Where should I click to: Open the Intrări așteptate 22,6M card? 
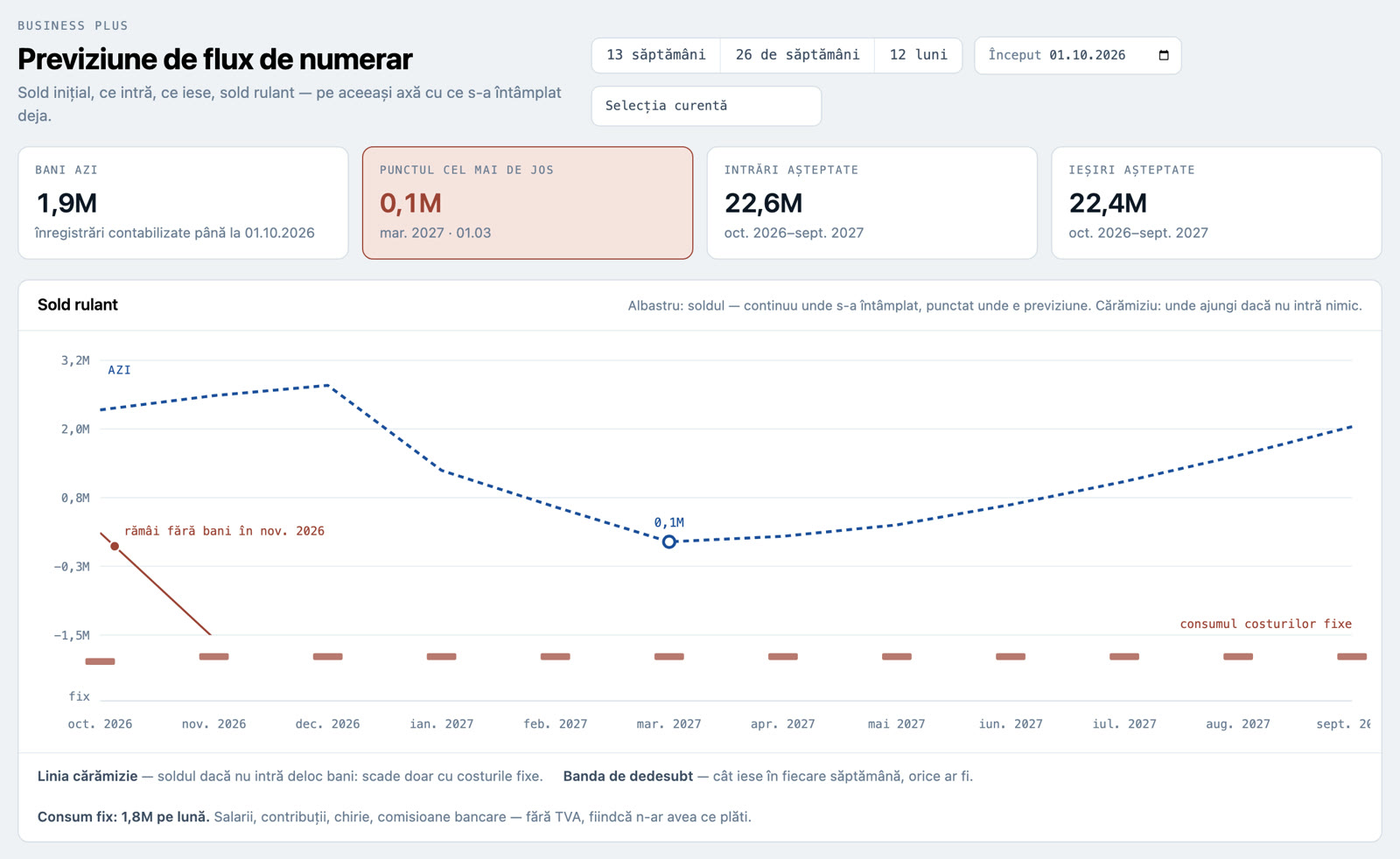871,203
